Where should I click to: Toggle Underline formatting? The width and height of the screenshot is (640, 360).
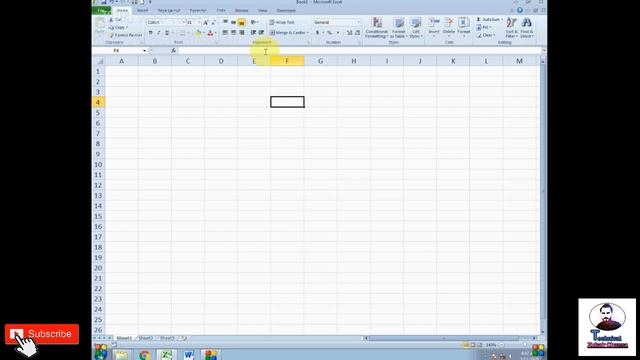click(167, 33)
